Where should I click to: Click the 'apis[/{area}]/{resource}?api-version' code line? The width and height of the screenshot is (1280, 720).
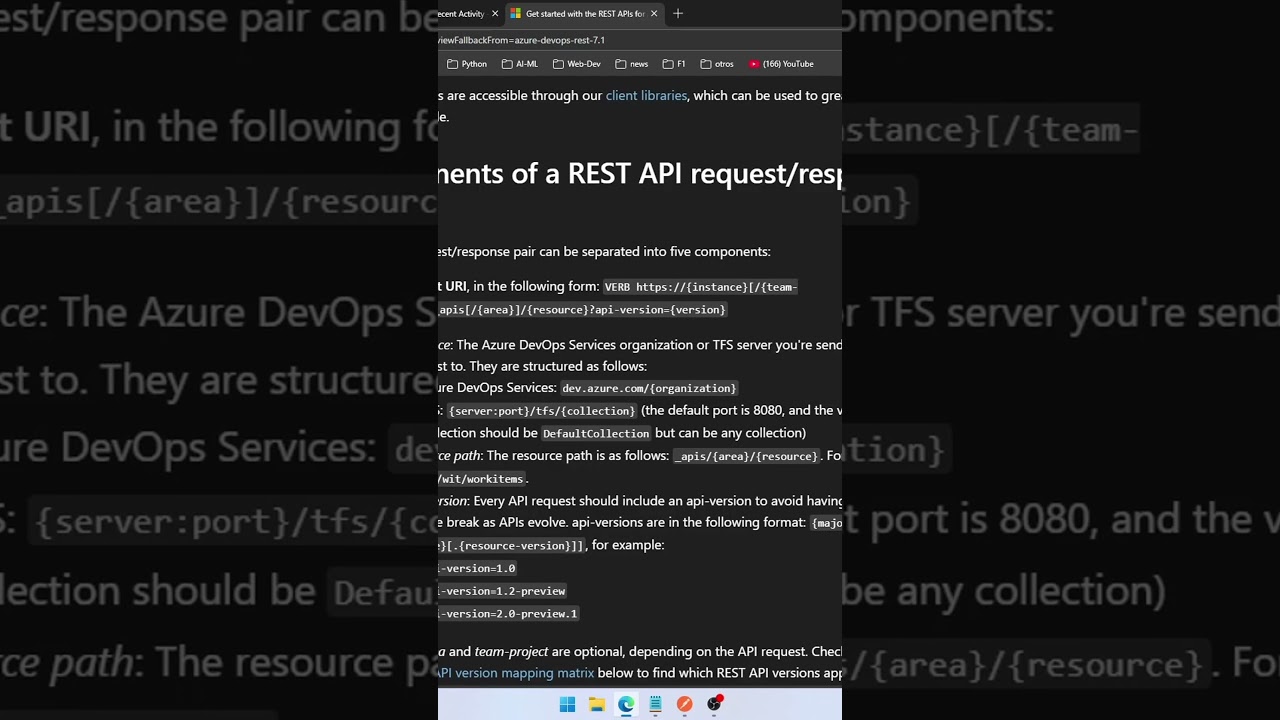(583, 310)
